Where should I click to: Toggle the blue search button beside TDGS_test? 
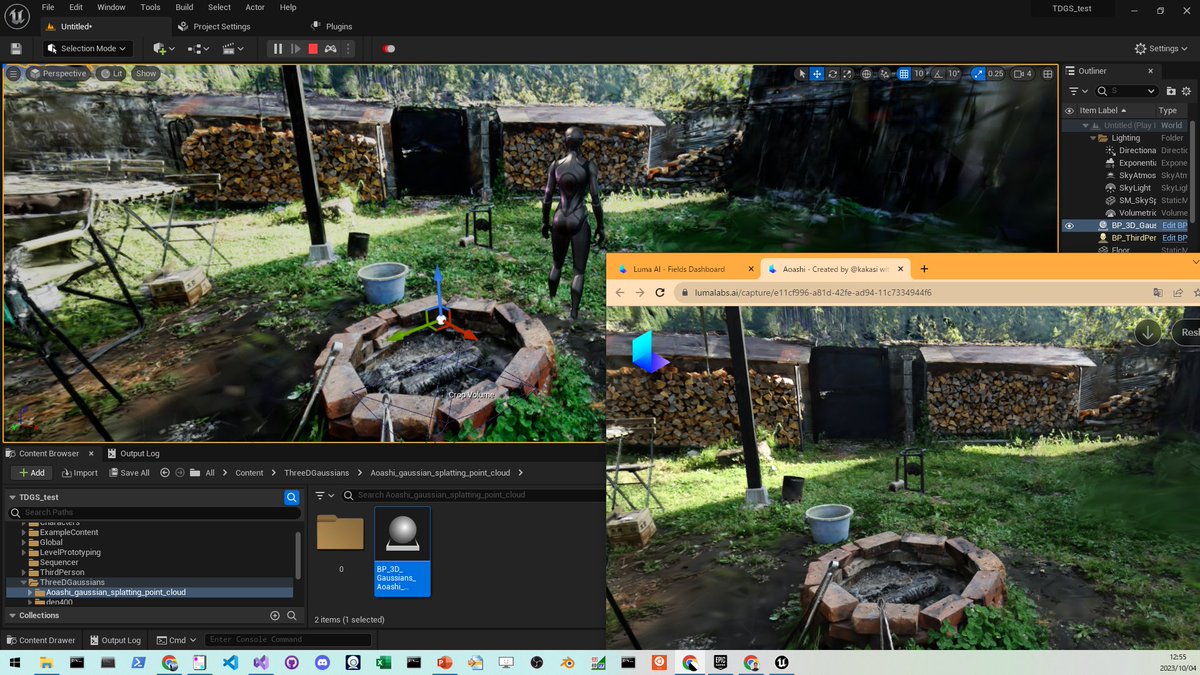point(291,497)
